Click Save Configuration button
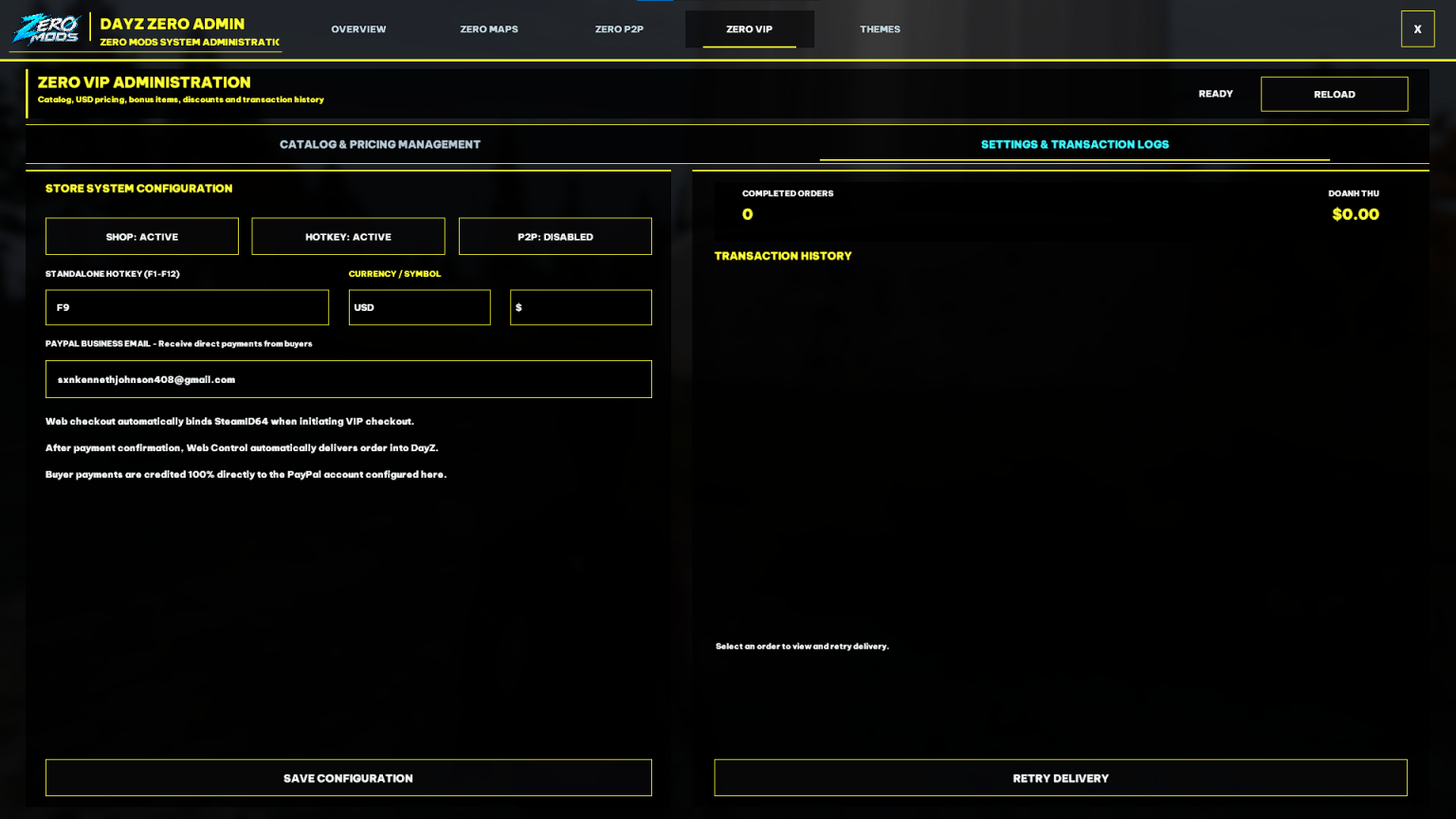 pos(348,777)
